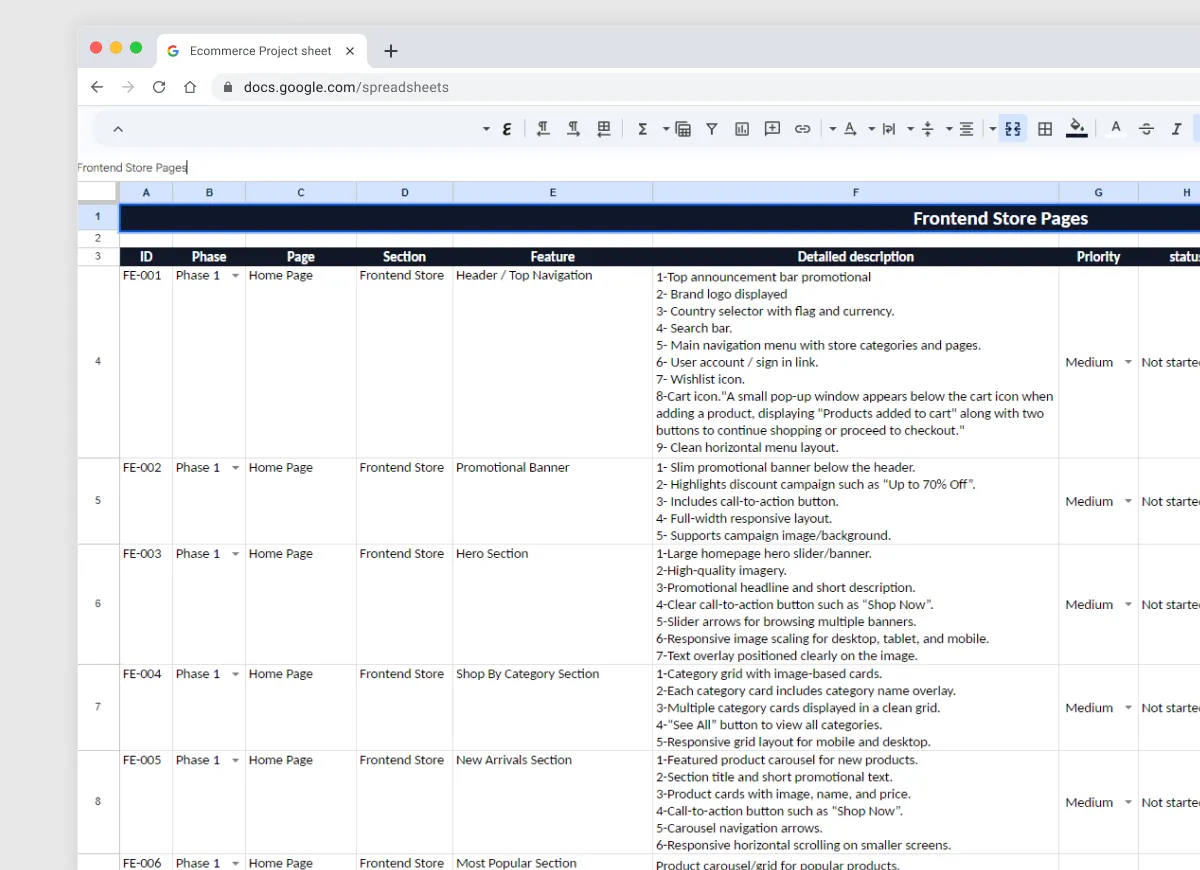The height and width of the screenshot is (870, 1200).
Task: Insert comment from toolbar
Action: (772, 129)
